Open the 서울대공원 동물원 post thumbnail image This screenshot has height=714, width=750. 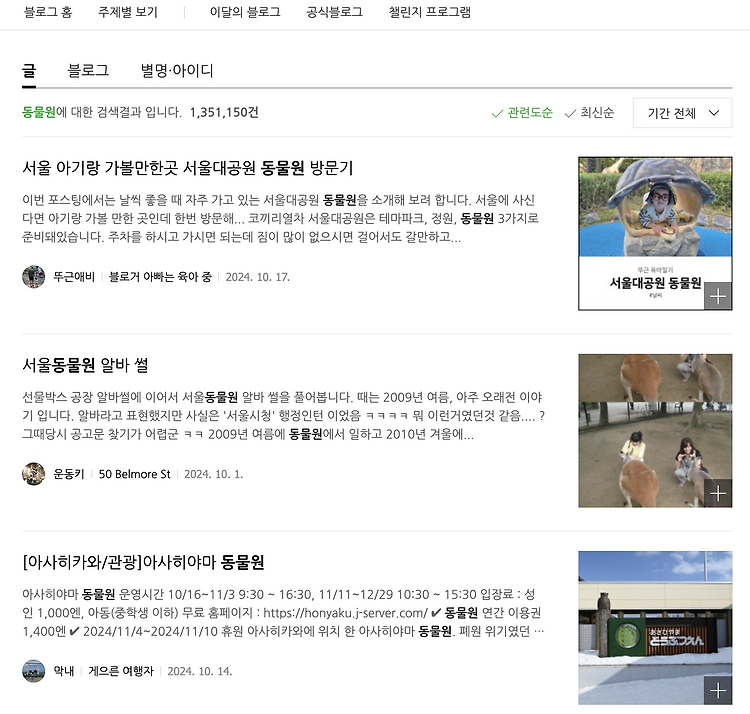tap(655, 233)
